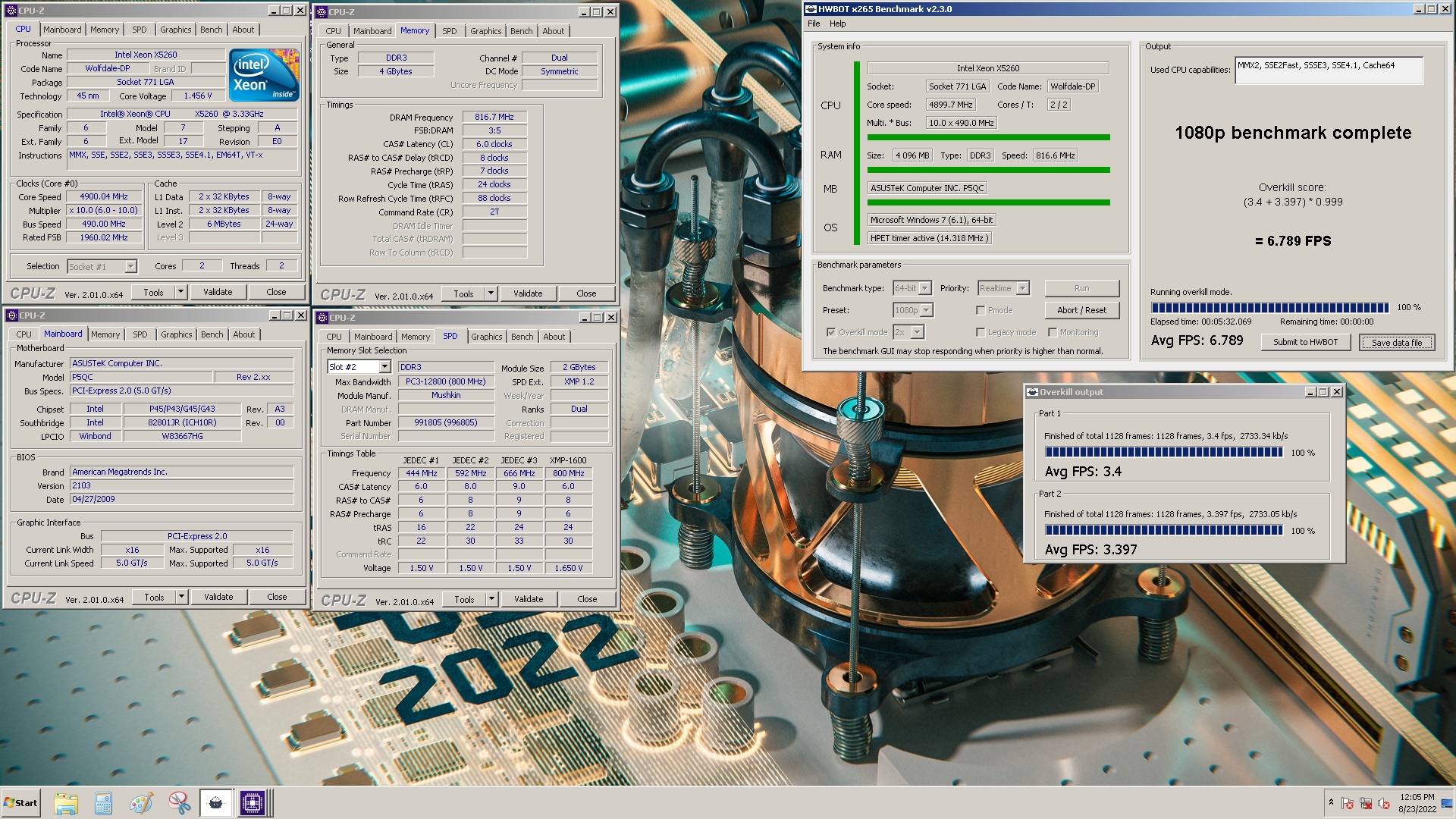The image size is (1456, 819).
Task: Click the Overkill output Part 2 progress bar
Action: (1164, 530)
